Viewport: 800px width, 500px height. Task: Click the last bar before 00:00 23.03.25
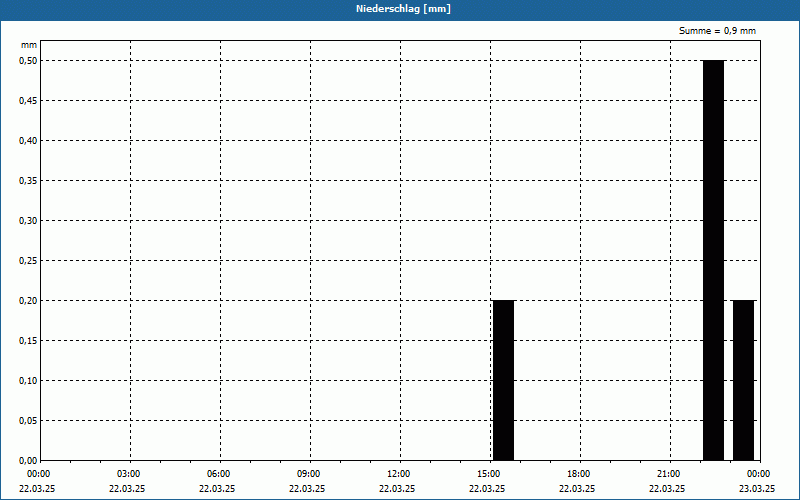[x=743, y=381]
